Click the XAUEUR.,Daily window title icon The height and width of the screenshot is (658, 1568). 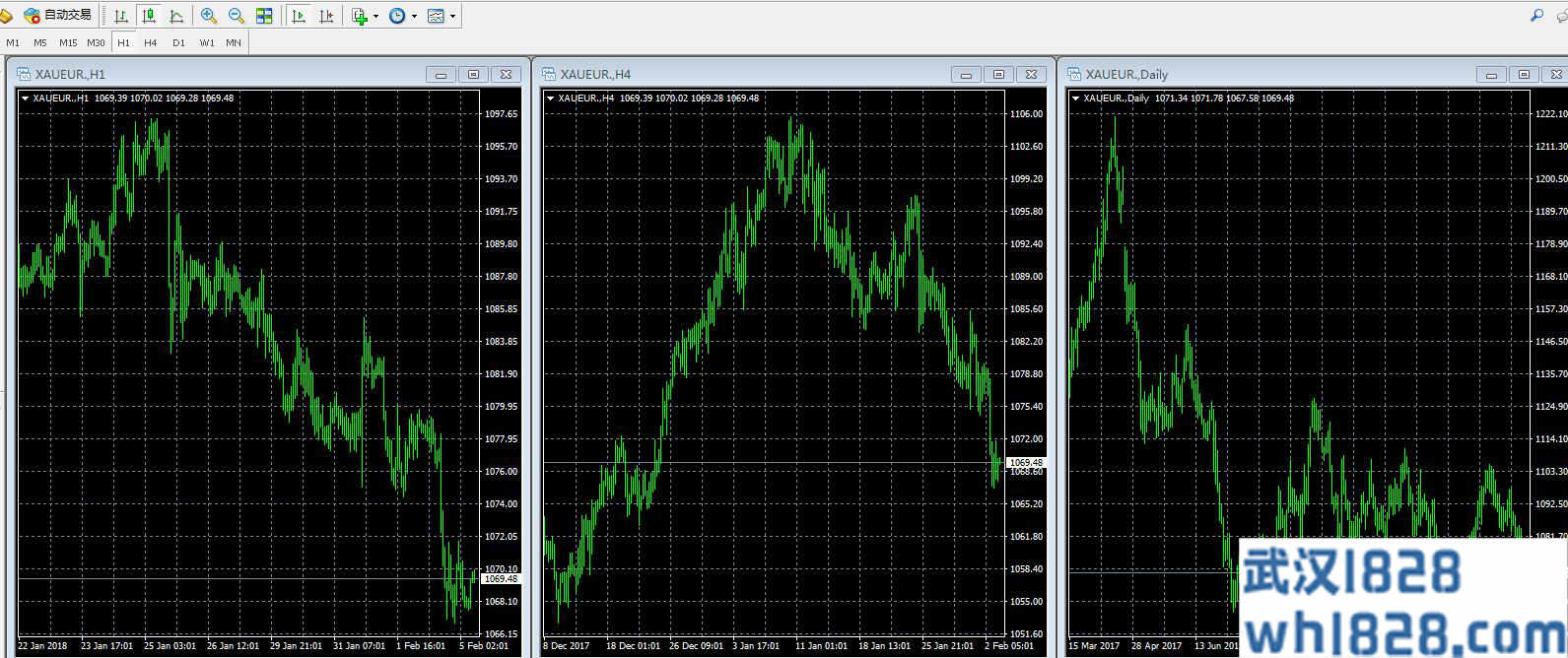click(x=1074, y=74)
